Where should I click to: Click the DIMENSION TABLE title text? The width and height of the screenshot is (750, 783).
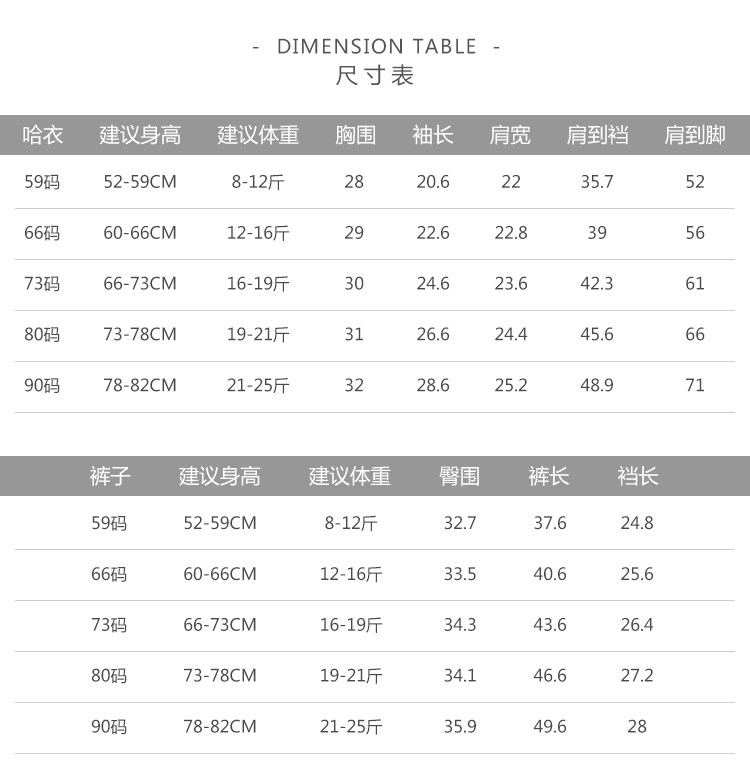(x=375, y=47)
